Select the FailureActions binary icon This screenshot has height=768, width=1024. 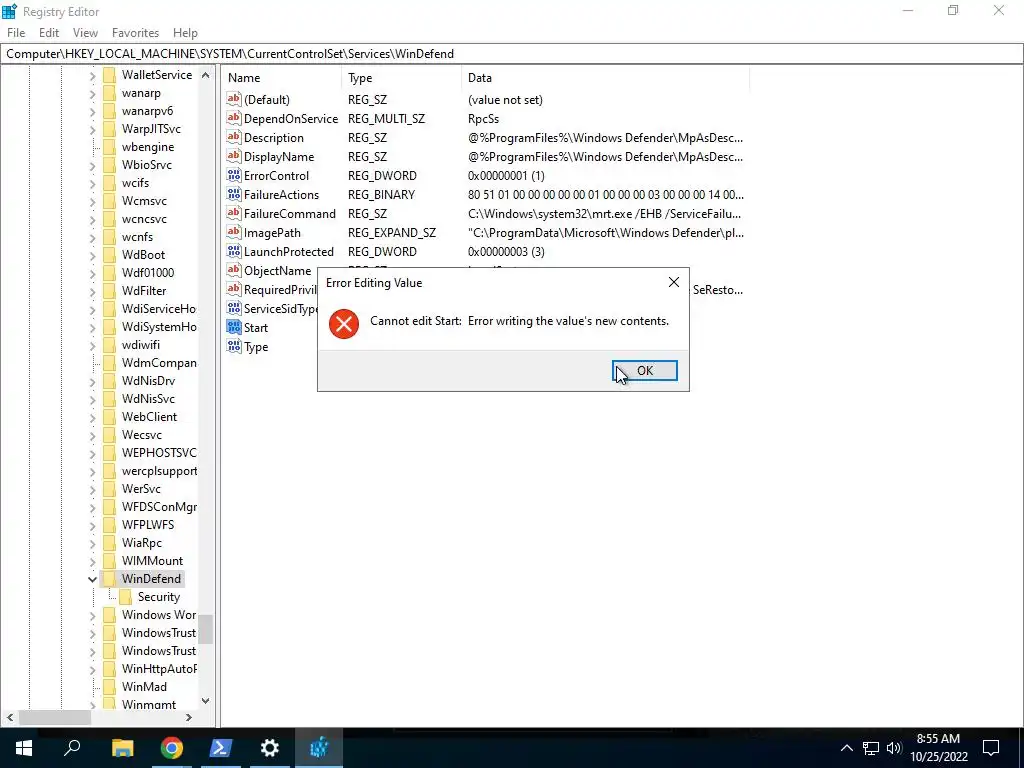click(x=234, y=194)
